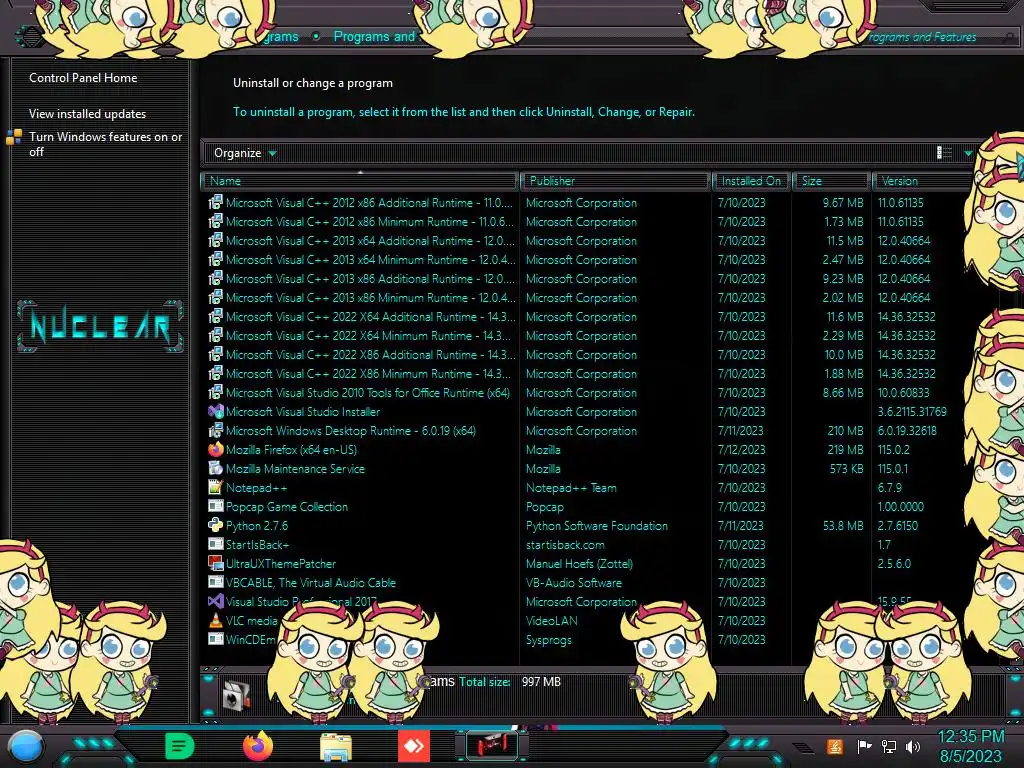Open the Action Center flag icon

(x=863, y=746)
